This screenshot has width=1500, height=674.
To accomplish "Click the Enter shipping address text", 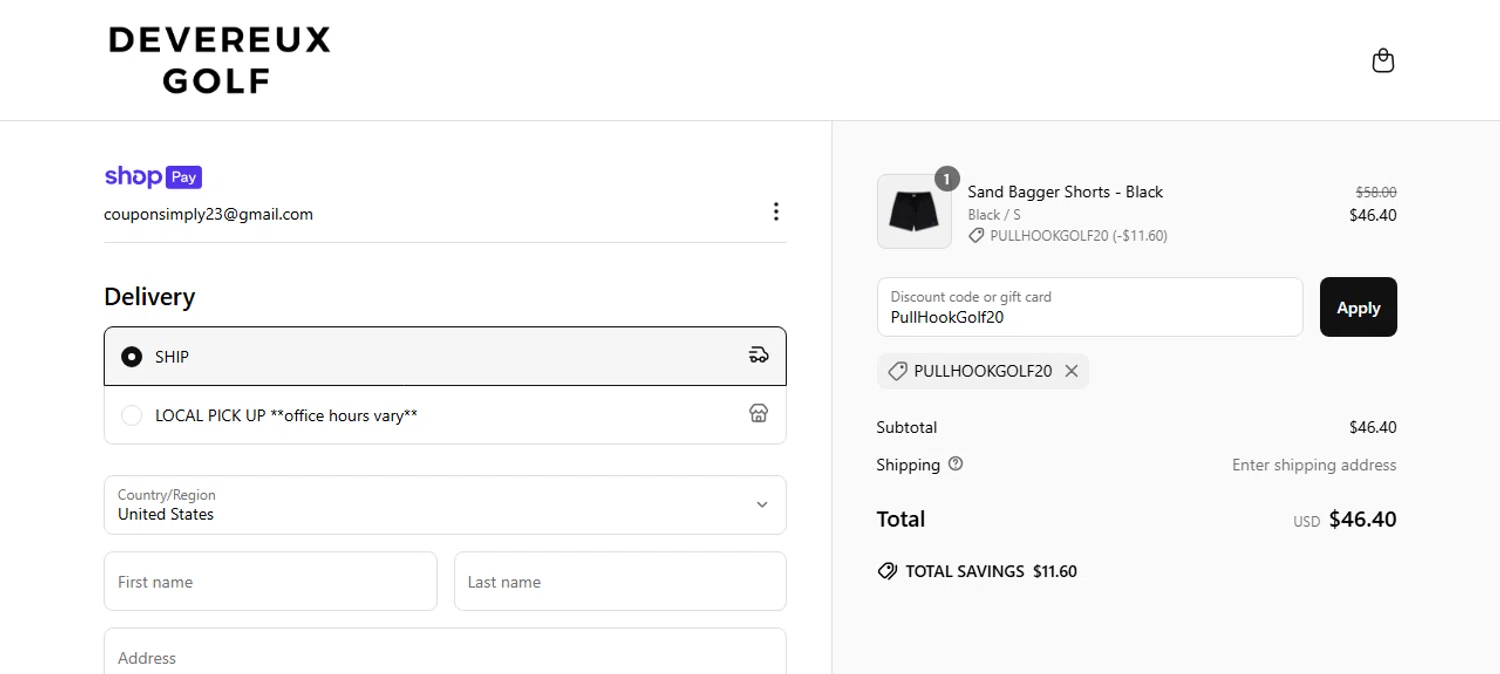I will [x=1314, y=465].
